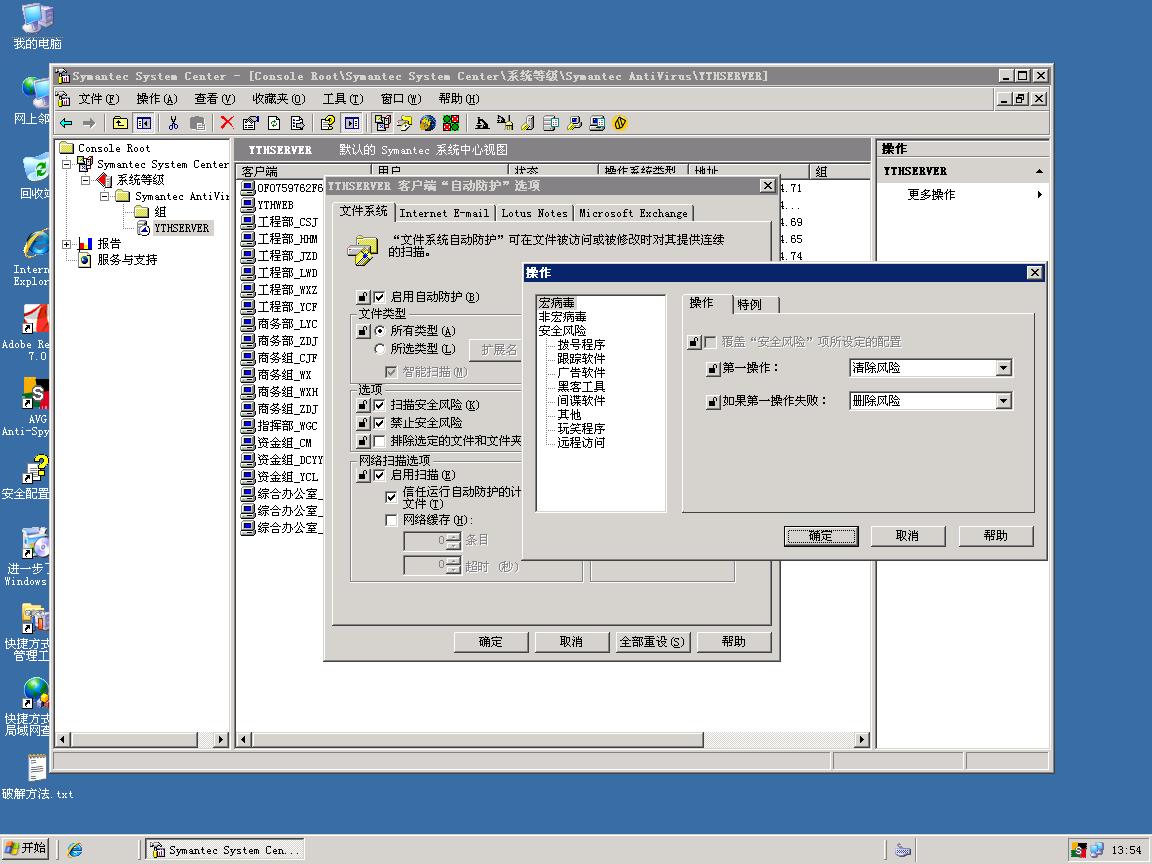This screenshot has height=864, width=1152.
Task: Switch to the Lotus Notes tab
Action: coord(534,213)
